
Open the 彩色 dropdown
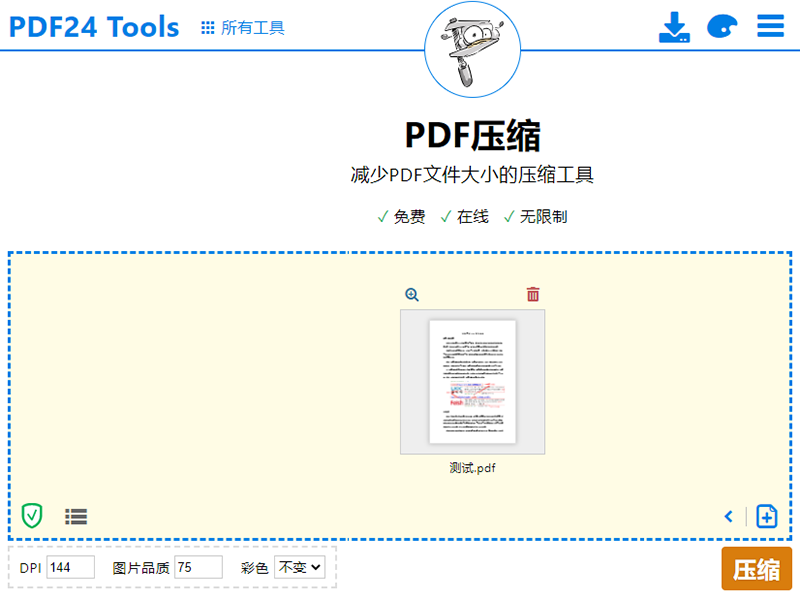coord(300,567)
